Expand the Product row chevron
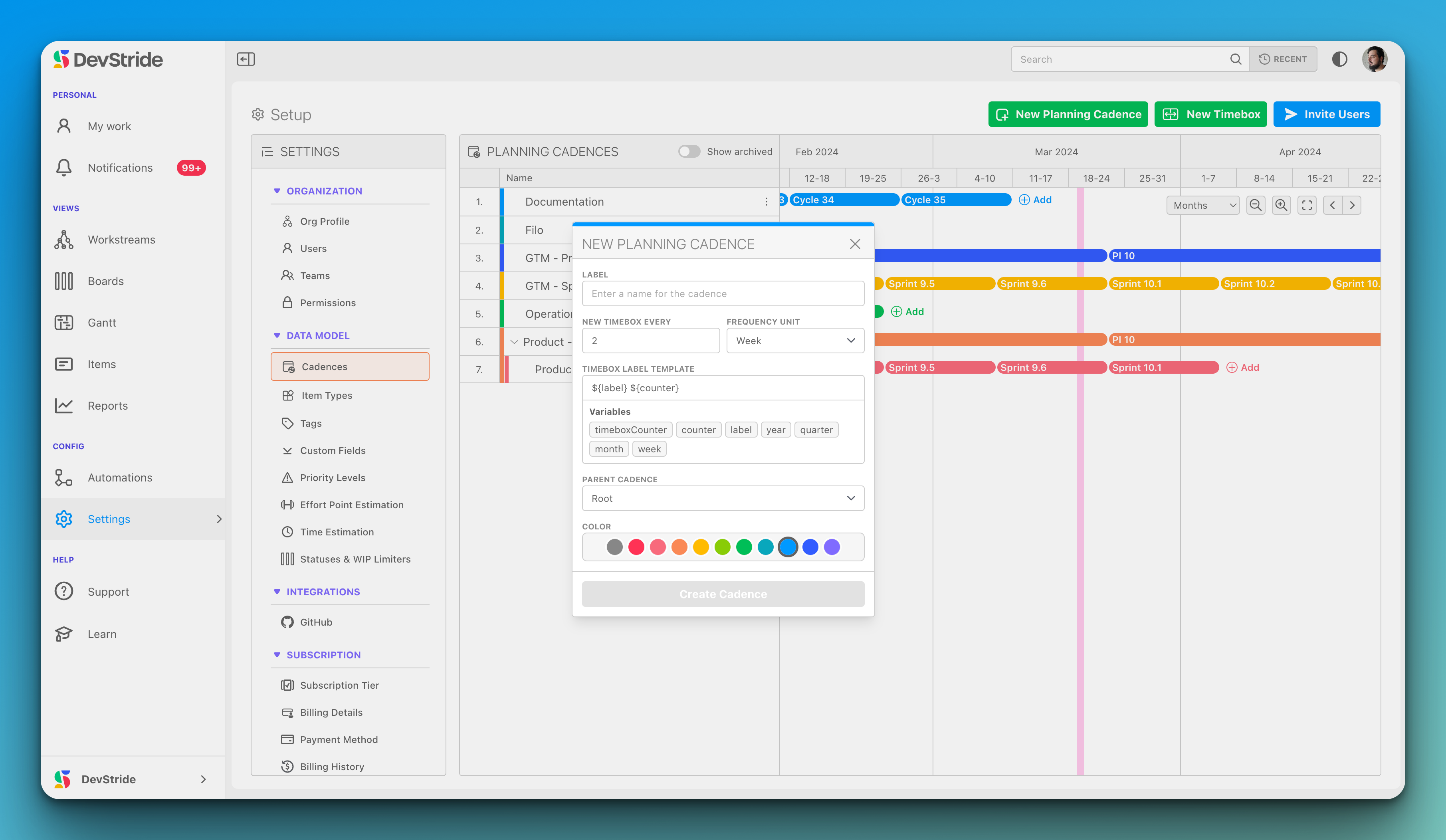Image resolution: width=1446 pixels, height=840 pixels. [x=514, y=342]
